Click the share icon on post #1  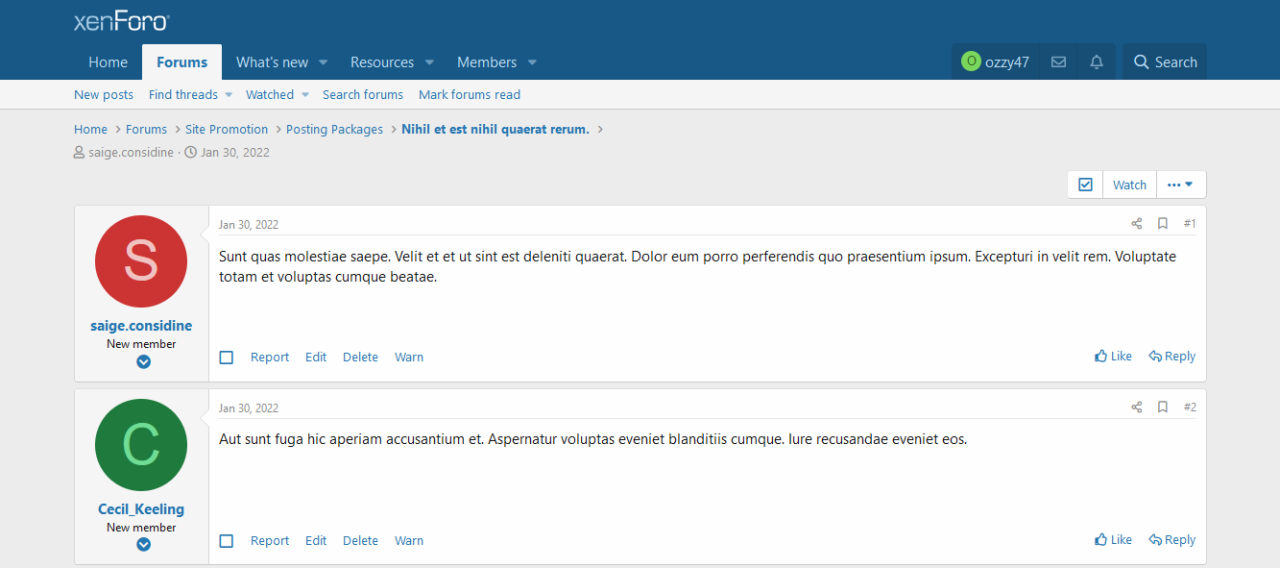(x=1136, y=224)
